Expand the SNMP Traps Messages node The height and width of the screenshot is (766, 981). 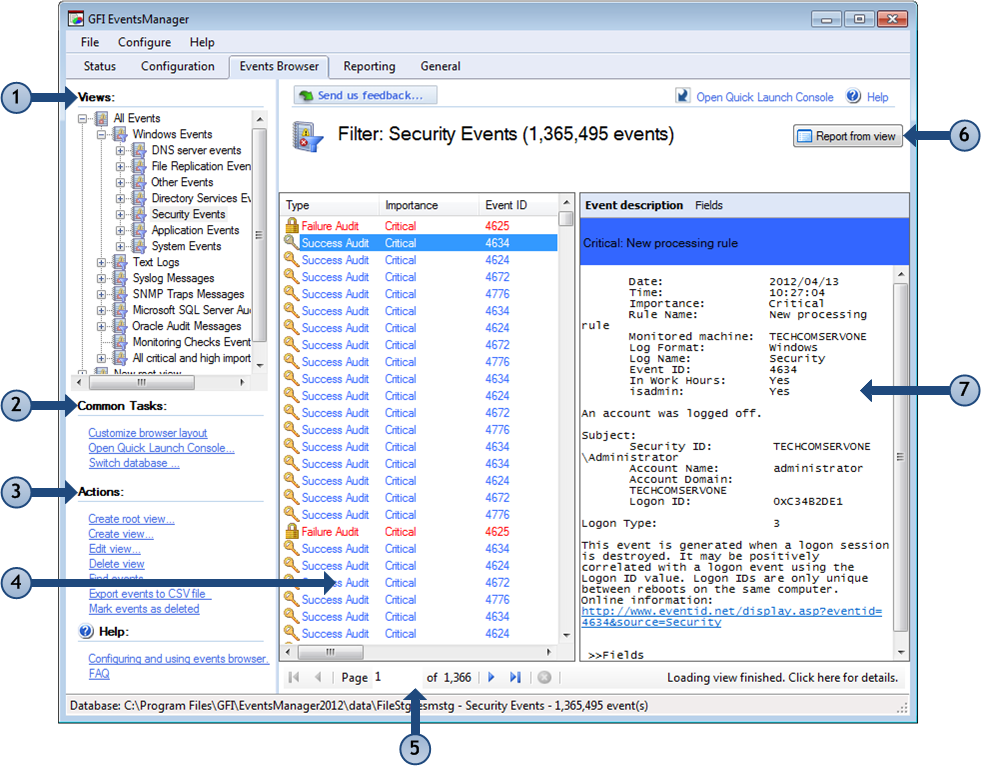click(101, 294)
